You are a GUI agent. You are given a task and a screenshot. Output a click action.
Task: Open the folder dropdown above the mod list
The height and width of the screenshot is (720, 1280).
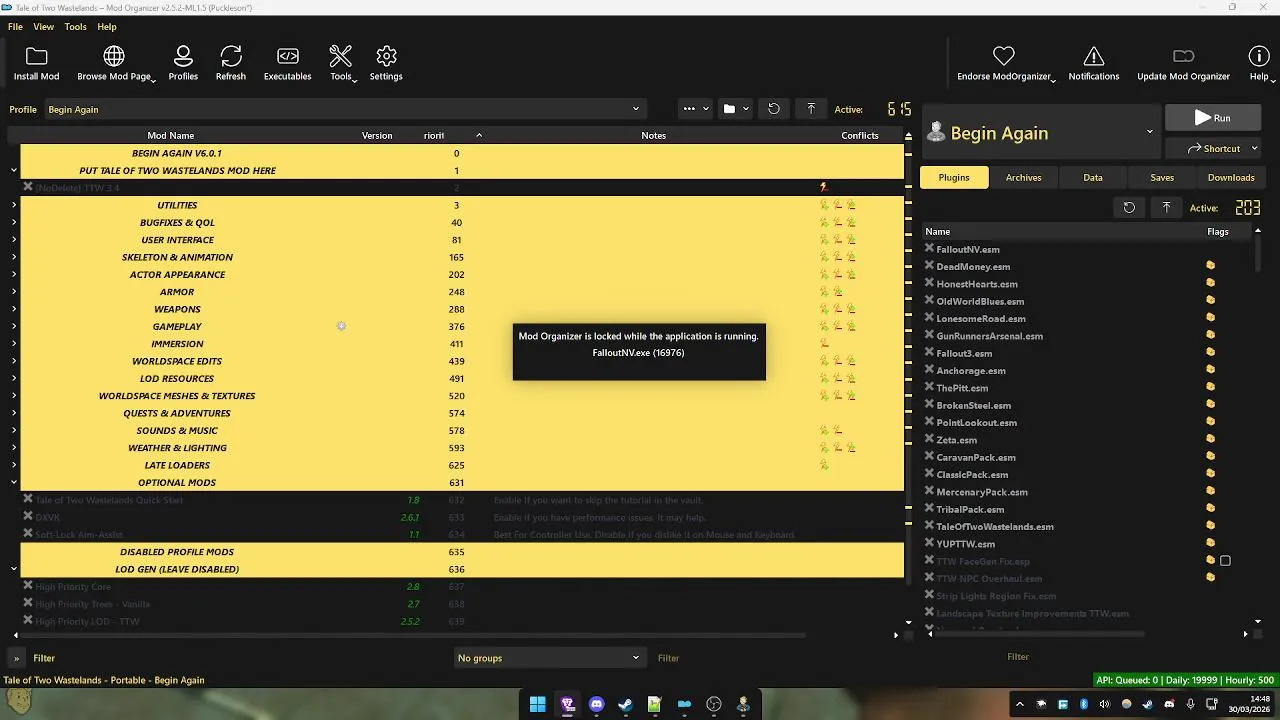coord(736,109)
